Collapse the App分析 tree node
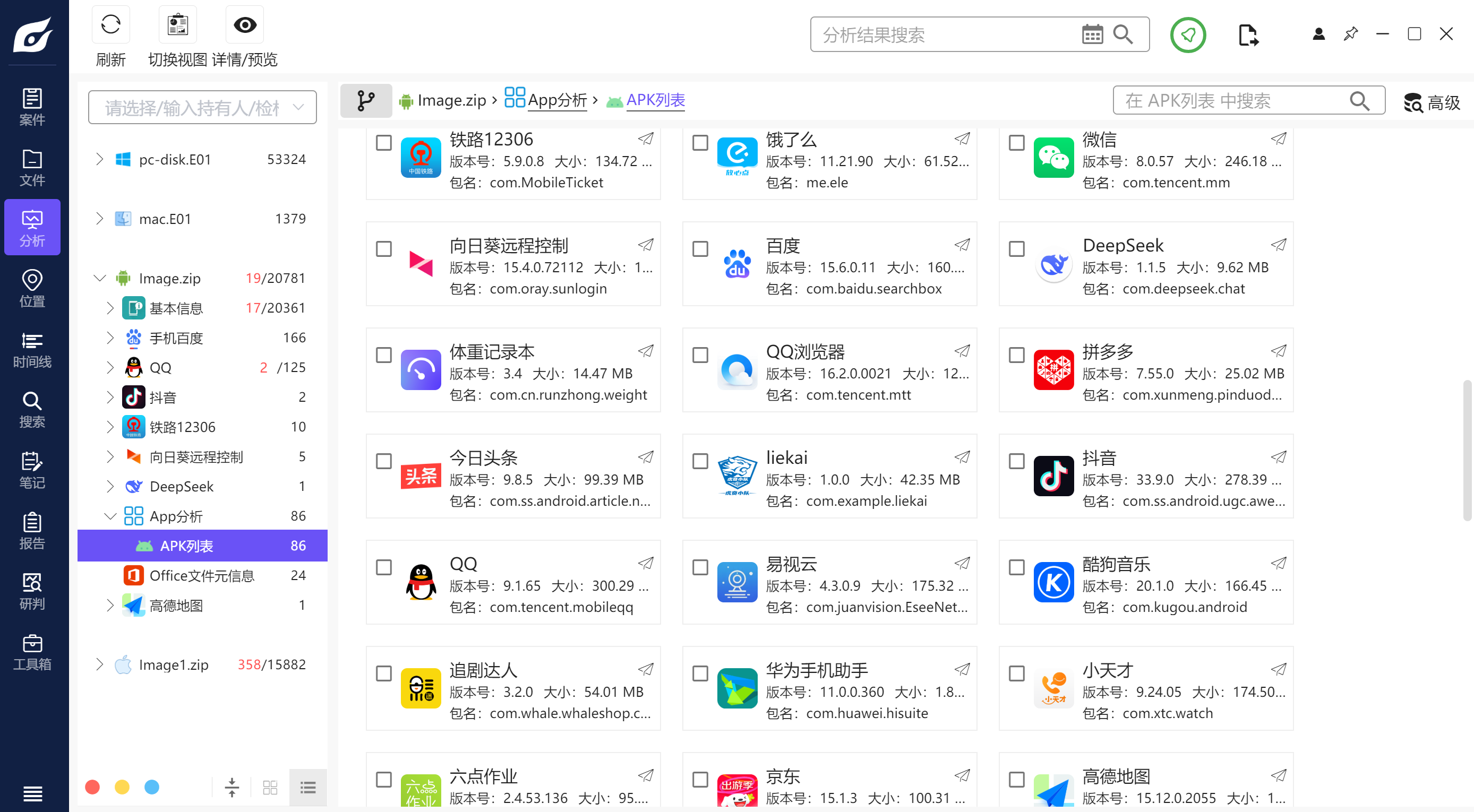 [x=110, y=516]
